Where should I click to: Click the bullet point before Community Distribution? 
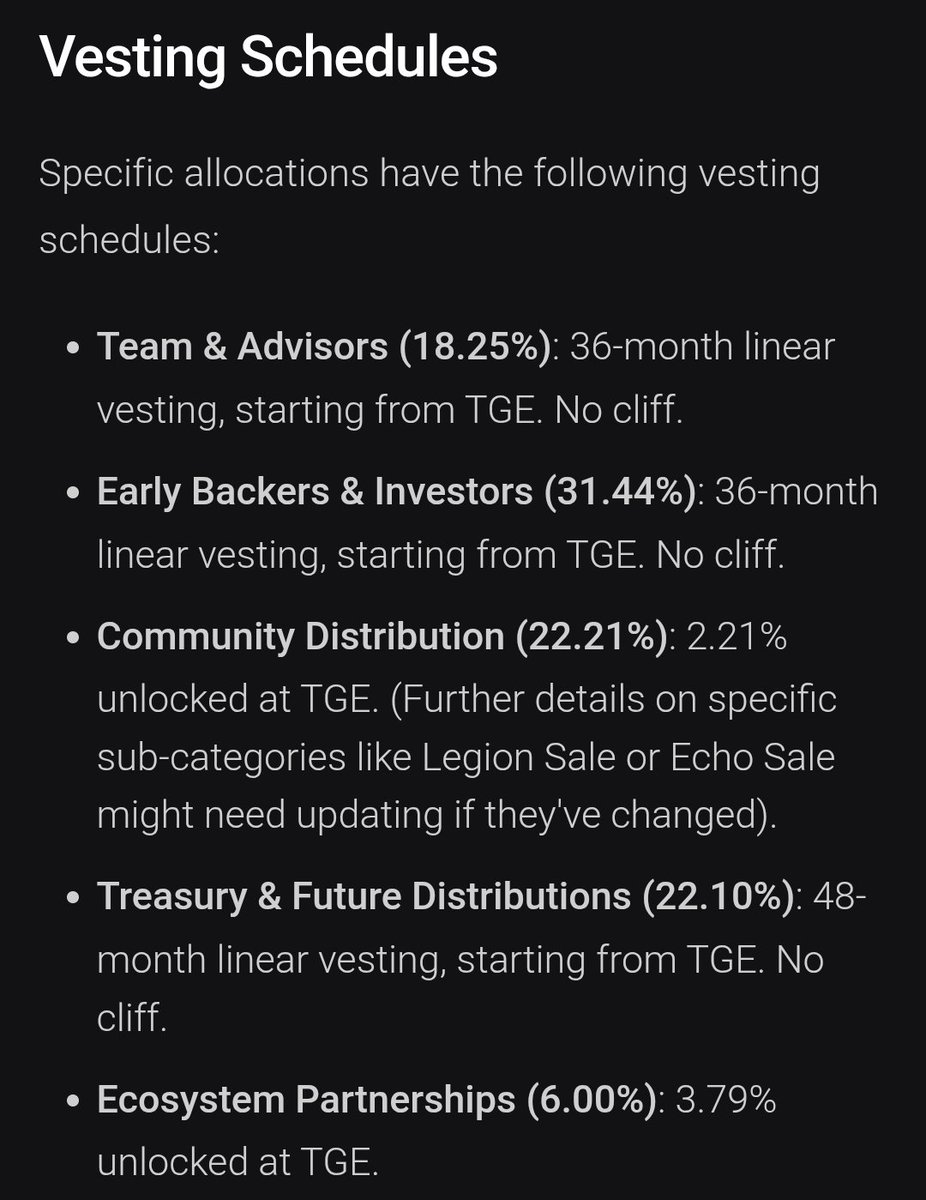(x=70, y=639)
